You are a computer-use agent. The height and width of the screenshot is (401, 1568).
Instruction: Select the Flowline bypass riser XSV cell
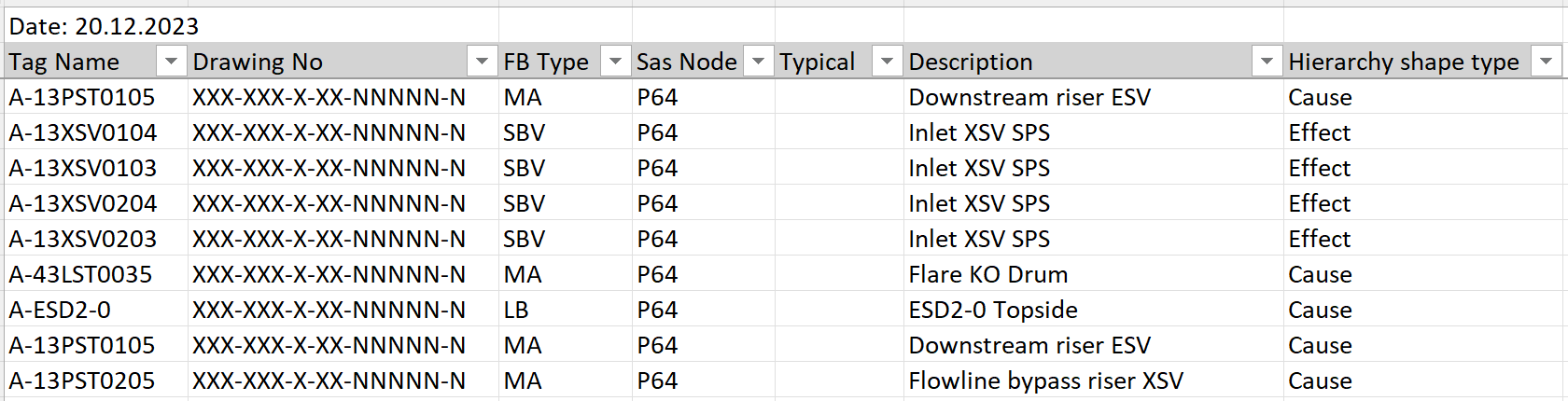pos(1094,380)
